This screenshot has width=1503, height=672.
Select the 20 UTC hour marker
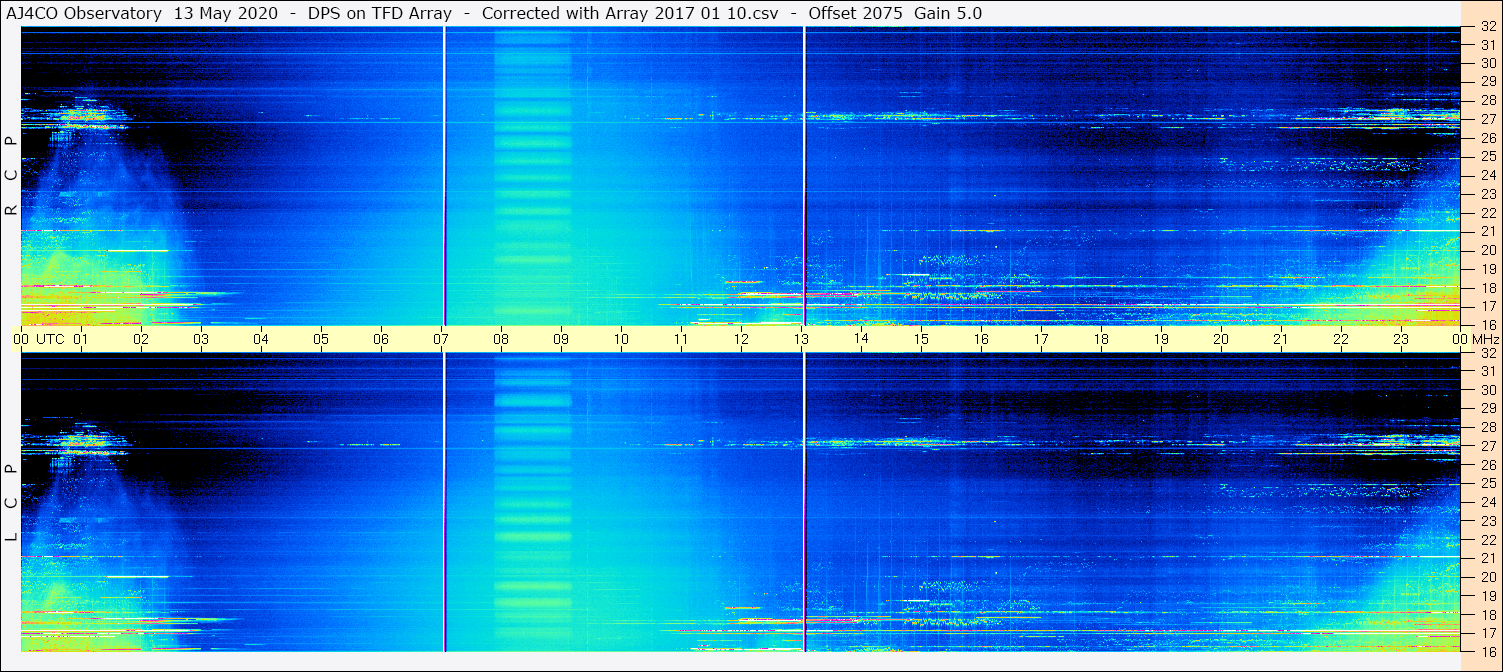coord(1221,339)
